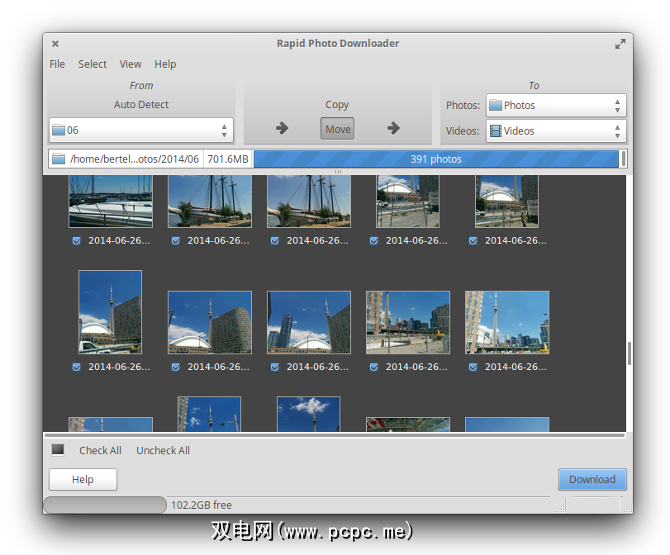Click the 391 photos progress bar
This screenshot has height=555, width=670.
pos(436,159)
